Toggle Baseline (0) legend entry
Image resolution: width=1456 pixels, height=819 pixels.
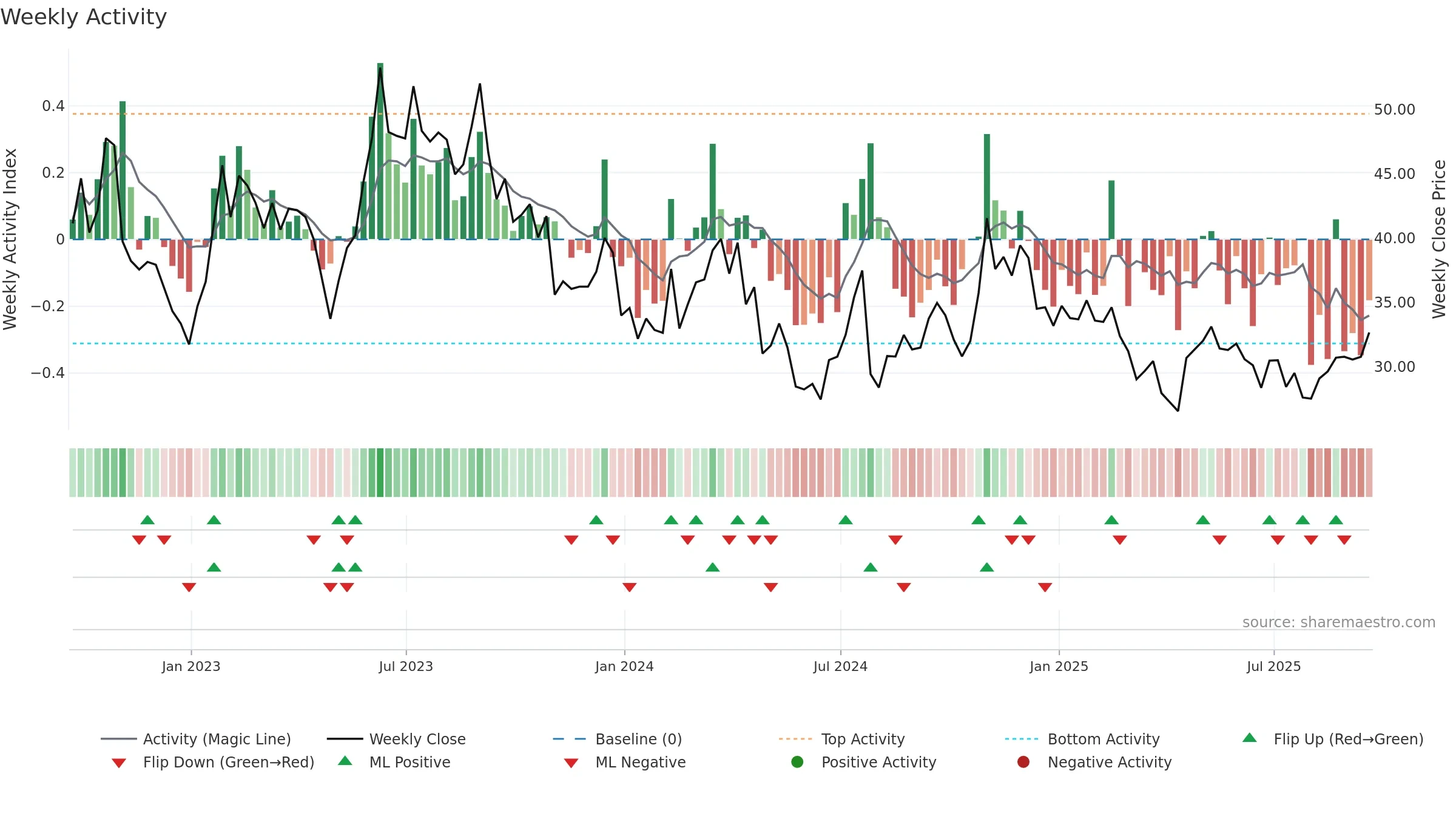click(x=617, y=739)
